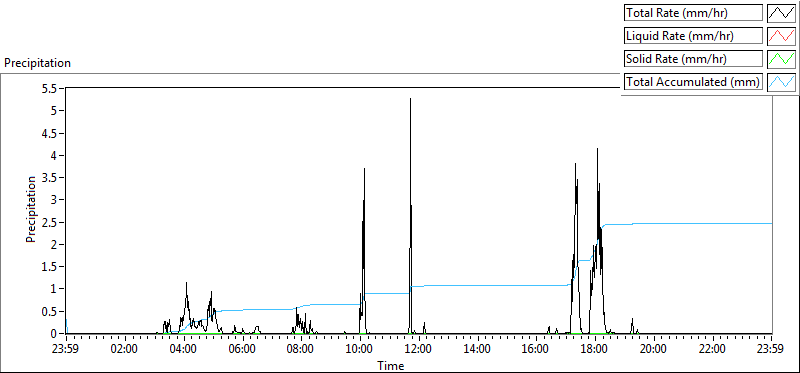Click the rate spike peak just after 18:00
This screenshot has height=373, width=800.
[597, 149]
